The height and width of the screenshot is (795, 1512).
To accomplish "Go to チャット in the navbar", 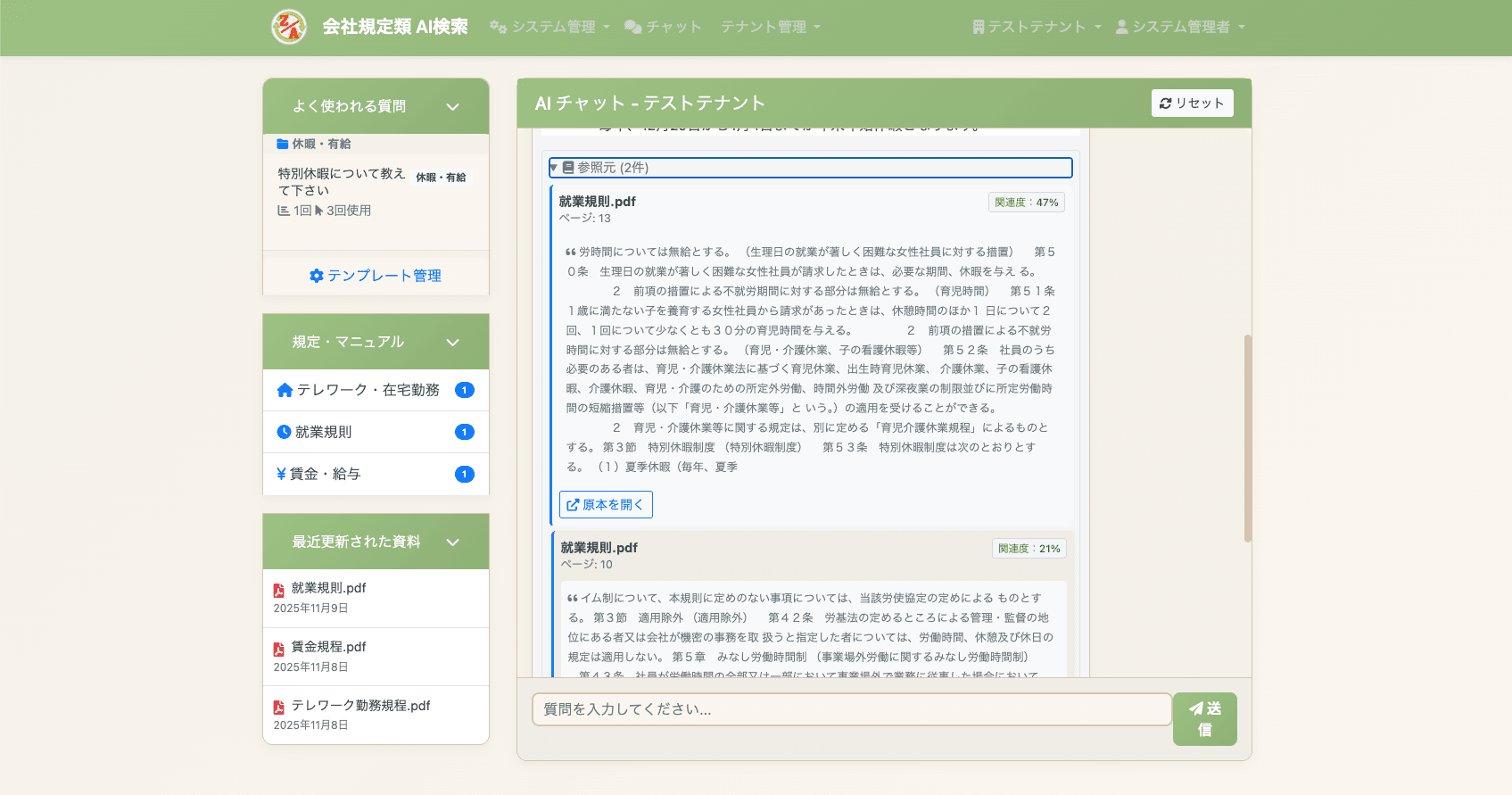I will (x=663, y=27).
